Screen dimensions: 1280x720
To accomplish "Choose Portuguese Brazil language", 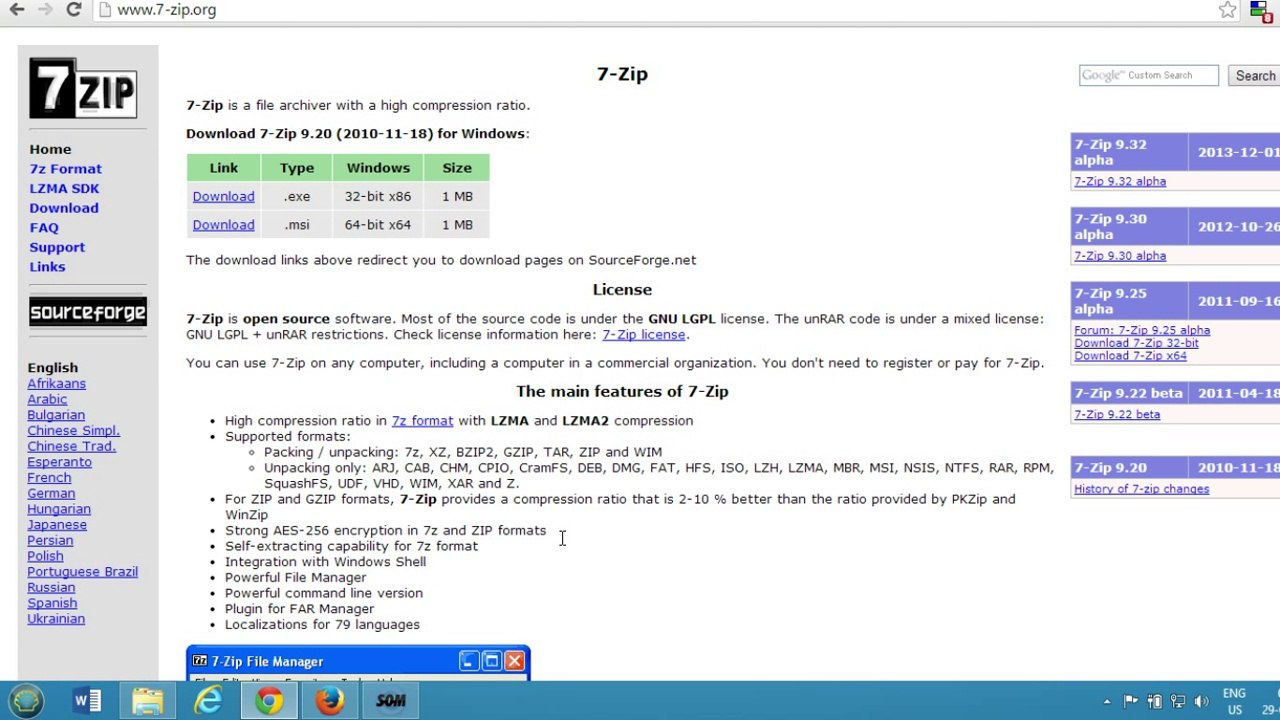I will [x=83, y=572].
